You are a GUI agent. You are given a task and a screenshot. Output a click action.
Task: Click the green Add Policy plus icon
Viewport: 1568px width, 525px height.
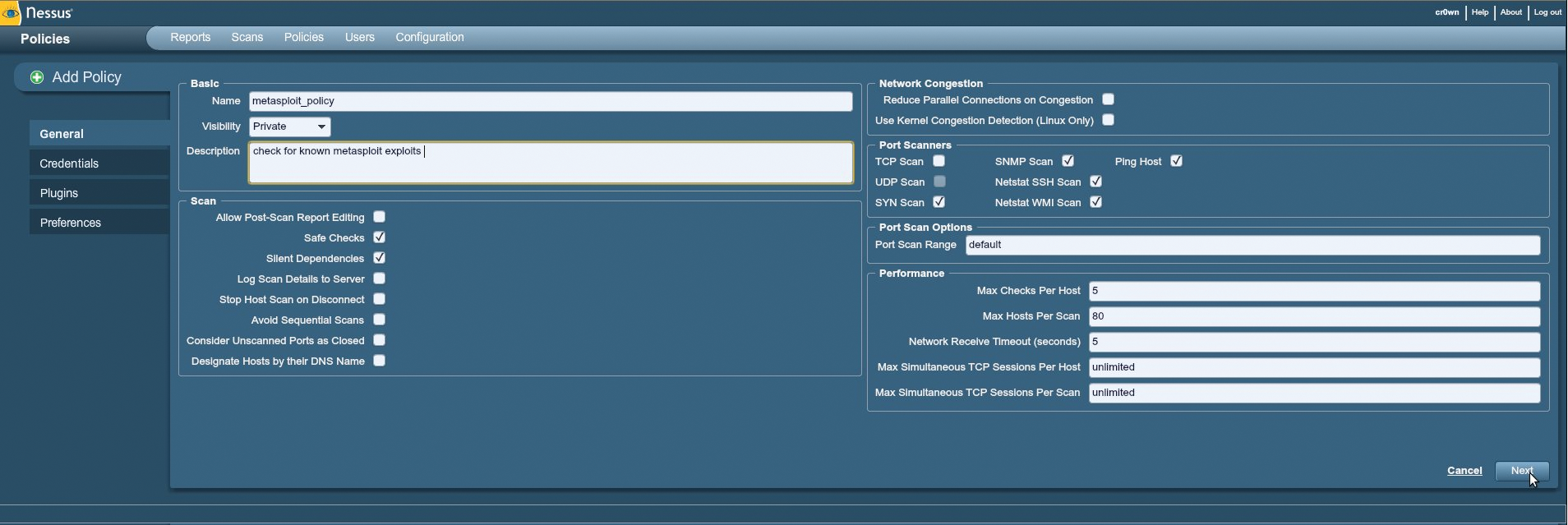click(x=37, y=77)
